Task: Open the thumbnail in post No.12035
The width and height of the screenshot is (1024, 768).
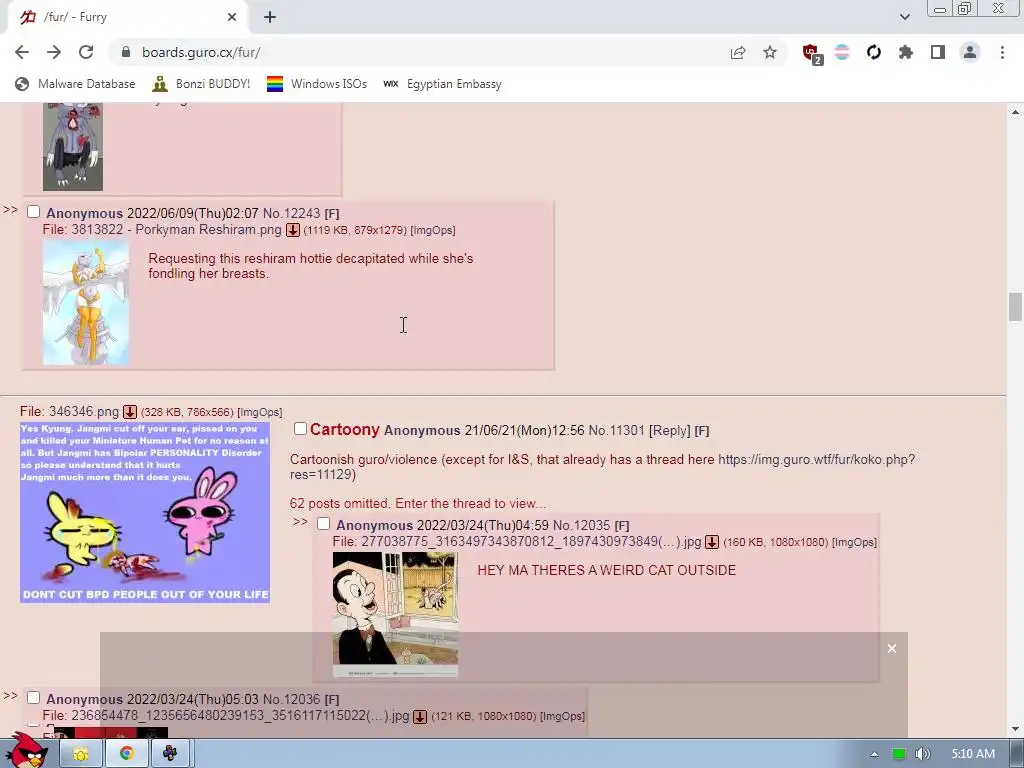Action: (x=395, y=615)
